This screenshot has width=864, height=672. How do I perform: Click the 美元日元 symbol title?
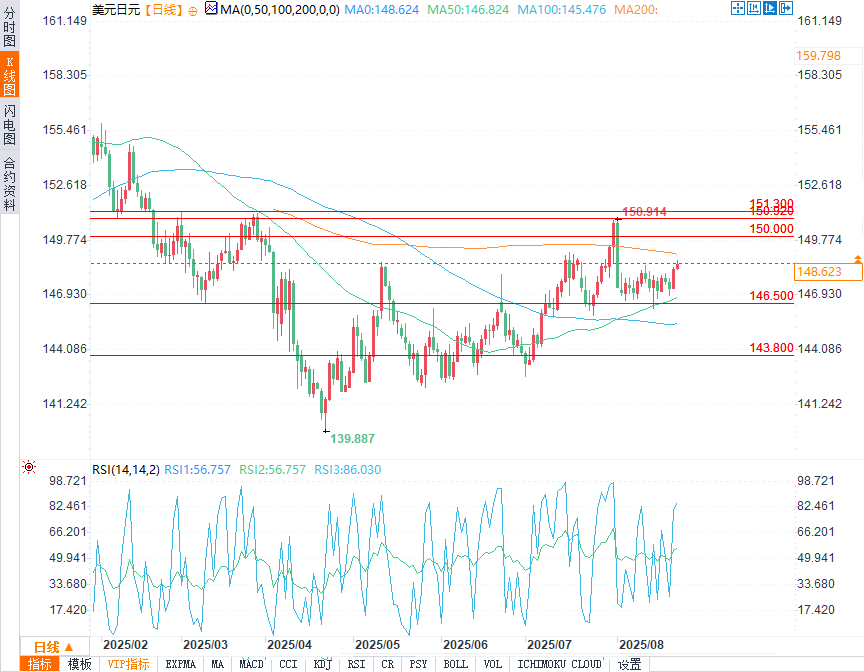point(116,9)
